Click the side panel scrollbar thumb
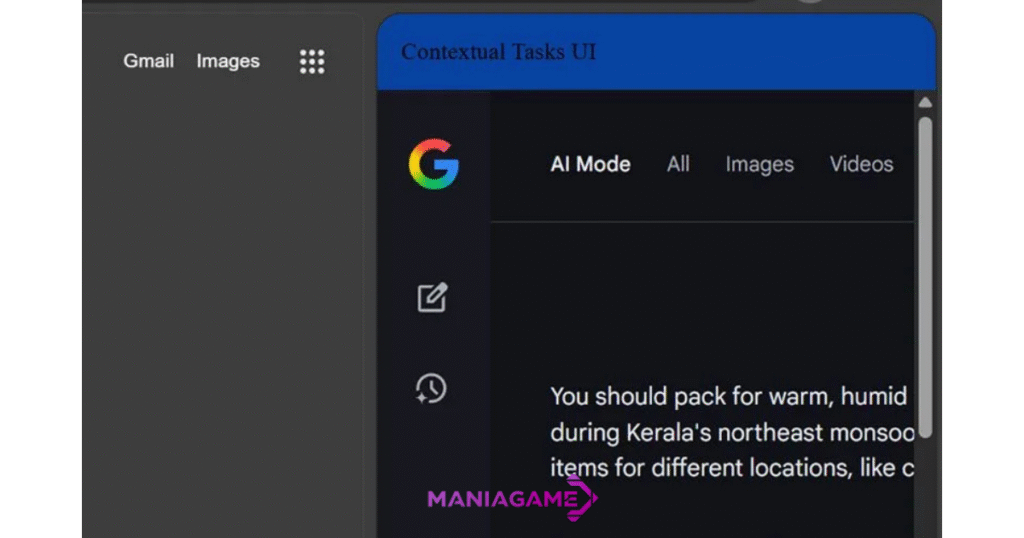The height and width of the screenshot is (538, 1024). (925, 275)
